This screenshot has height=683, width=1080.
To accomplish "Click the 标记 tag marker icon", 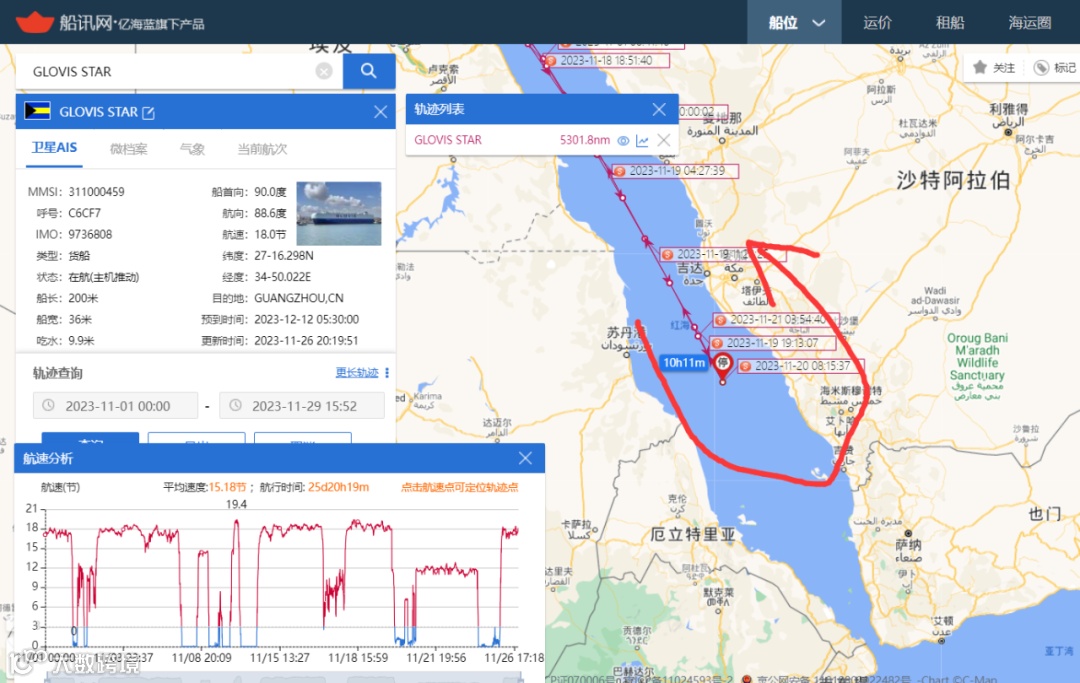I will (x=1041, y=67).
